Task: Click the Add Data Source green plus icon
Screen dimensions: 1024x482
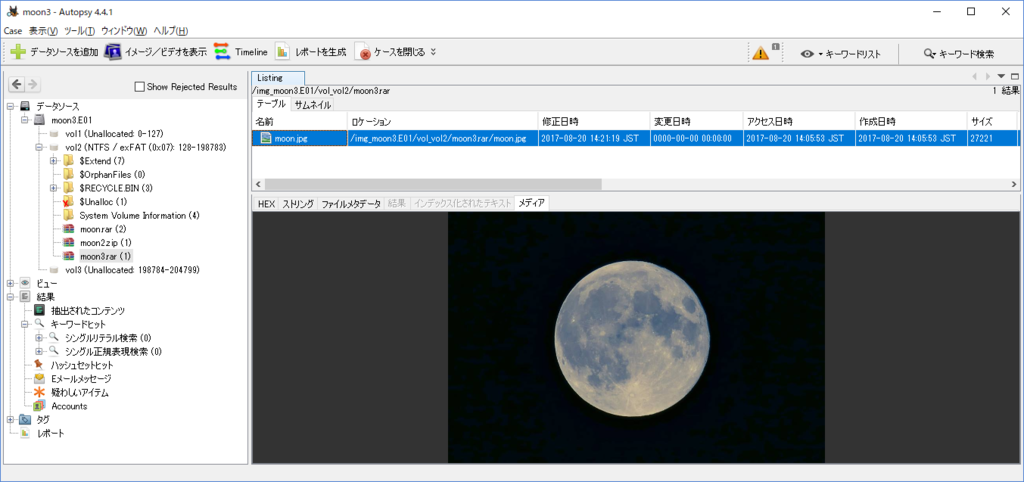Action: click(18, 52)
